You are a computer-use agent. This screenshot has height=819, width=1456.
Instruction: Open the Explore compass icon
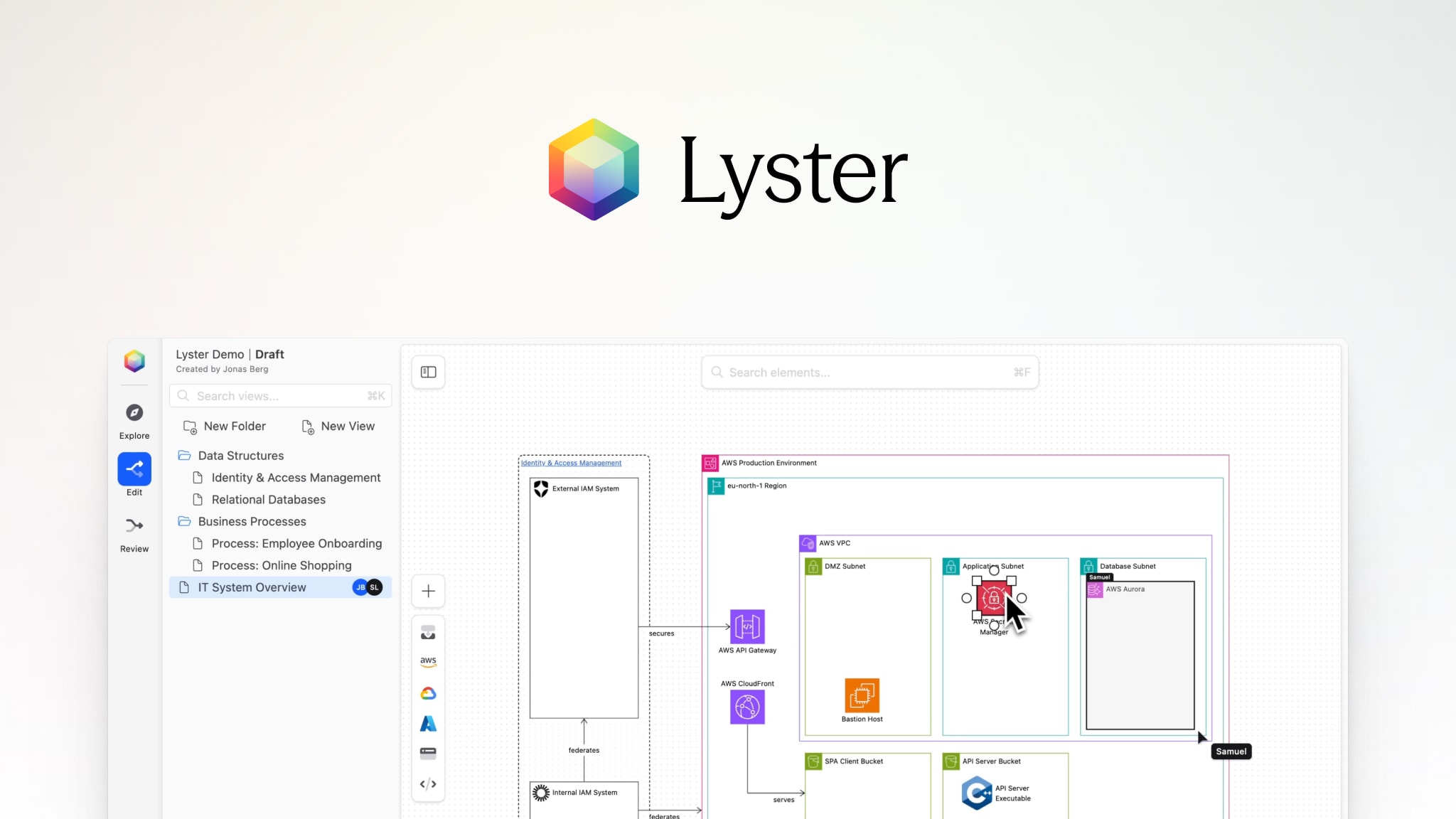[134, 412]
